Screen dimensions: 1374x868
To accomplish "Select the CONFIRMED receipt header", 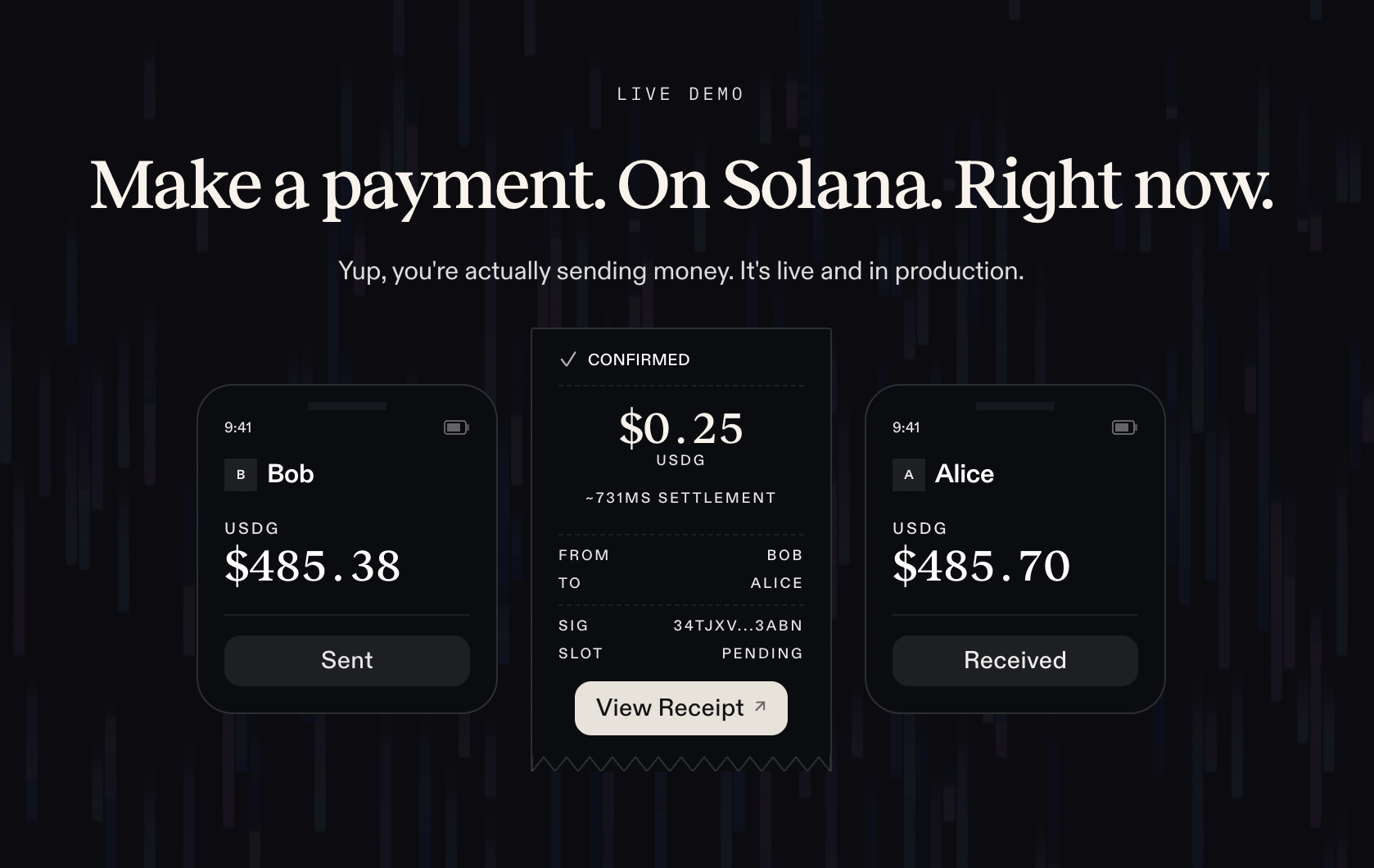I will pos(639,359).
